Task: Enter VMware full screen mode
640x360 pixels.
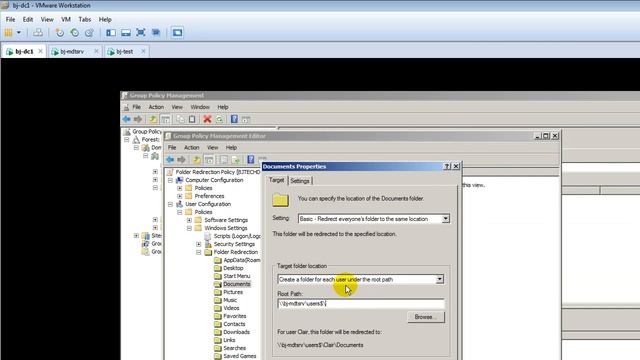Action: coord(141,33)
